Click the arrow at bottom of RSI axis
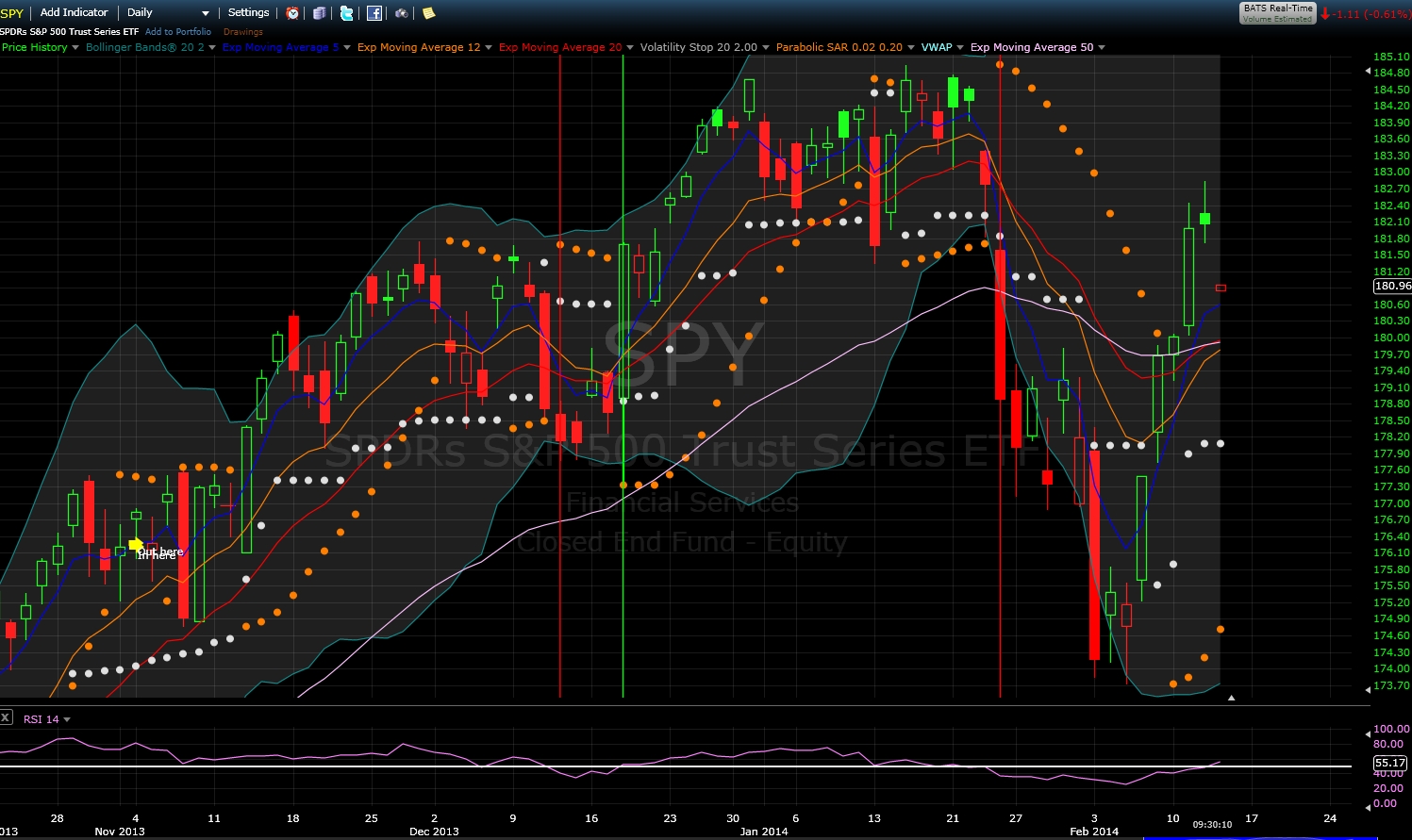The width and height of the screenshot is (1412, 840). 1368,807
